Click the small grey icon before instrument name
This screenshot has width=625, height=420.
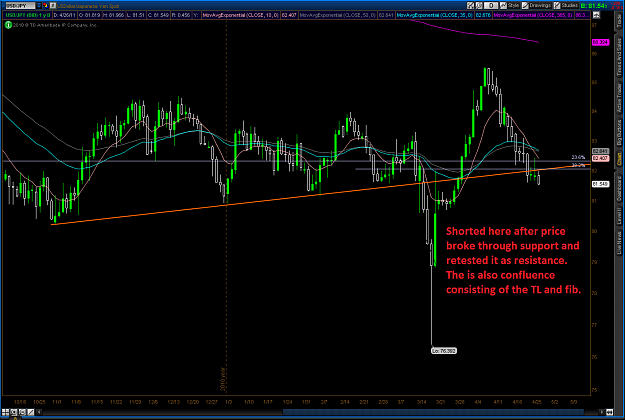point(53,6)
